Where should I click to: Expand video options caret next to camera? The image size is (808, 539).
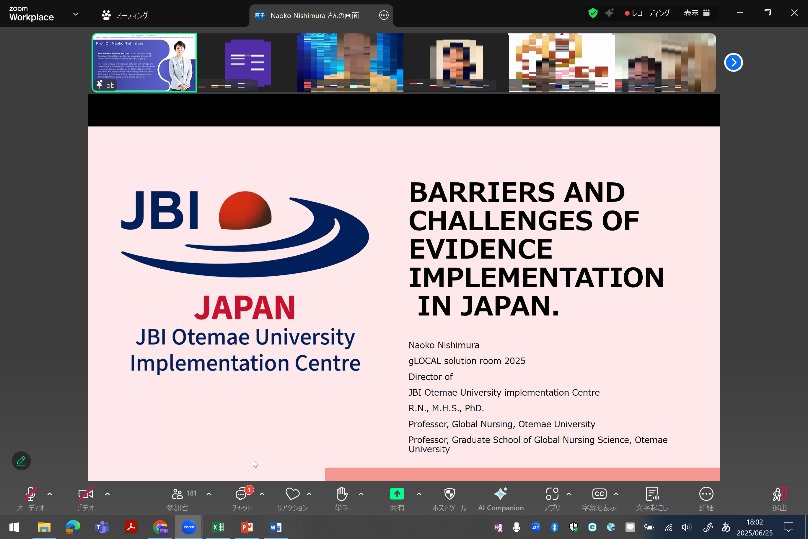pyautogui.click(x=108, y=494)
